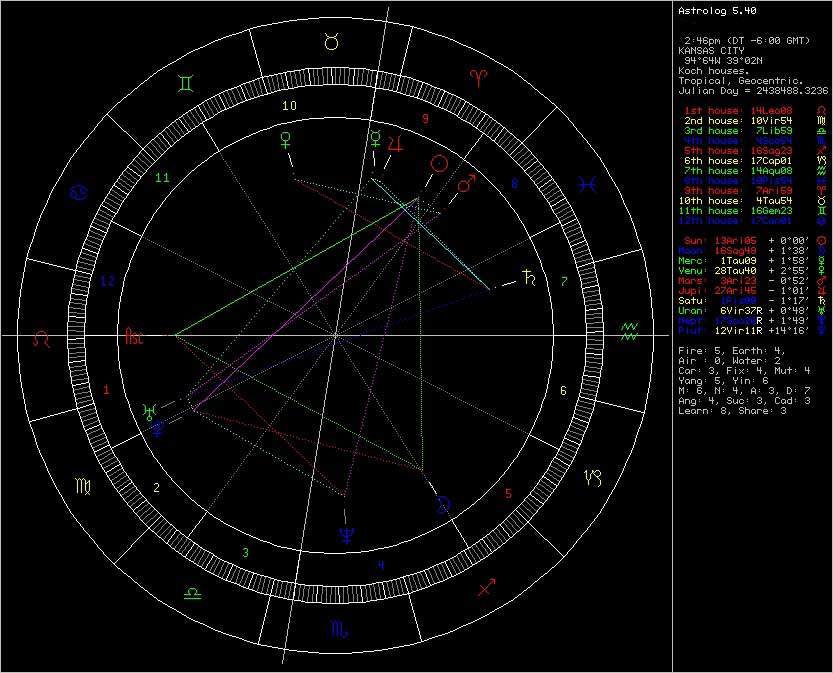Select the Uranus glyph in the chart wheel

tap(149, 410)
